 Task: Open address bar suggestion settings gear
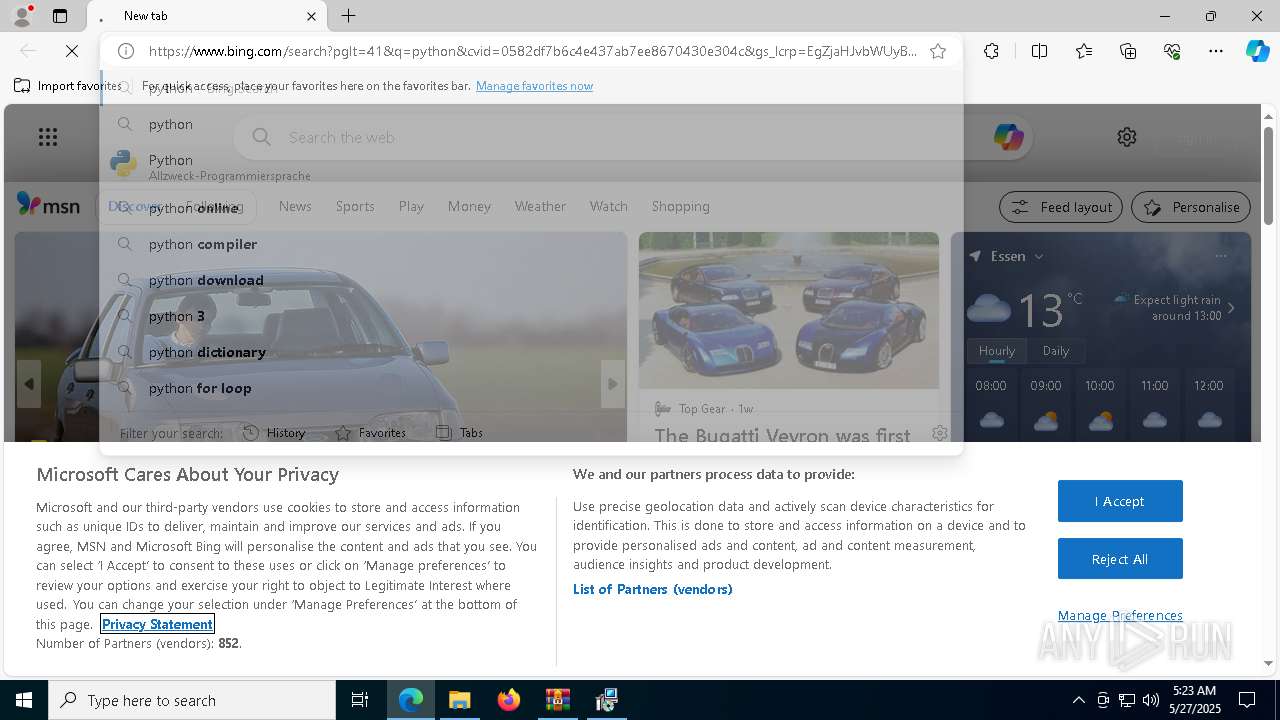tap(939, 433)
